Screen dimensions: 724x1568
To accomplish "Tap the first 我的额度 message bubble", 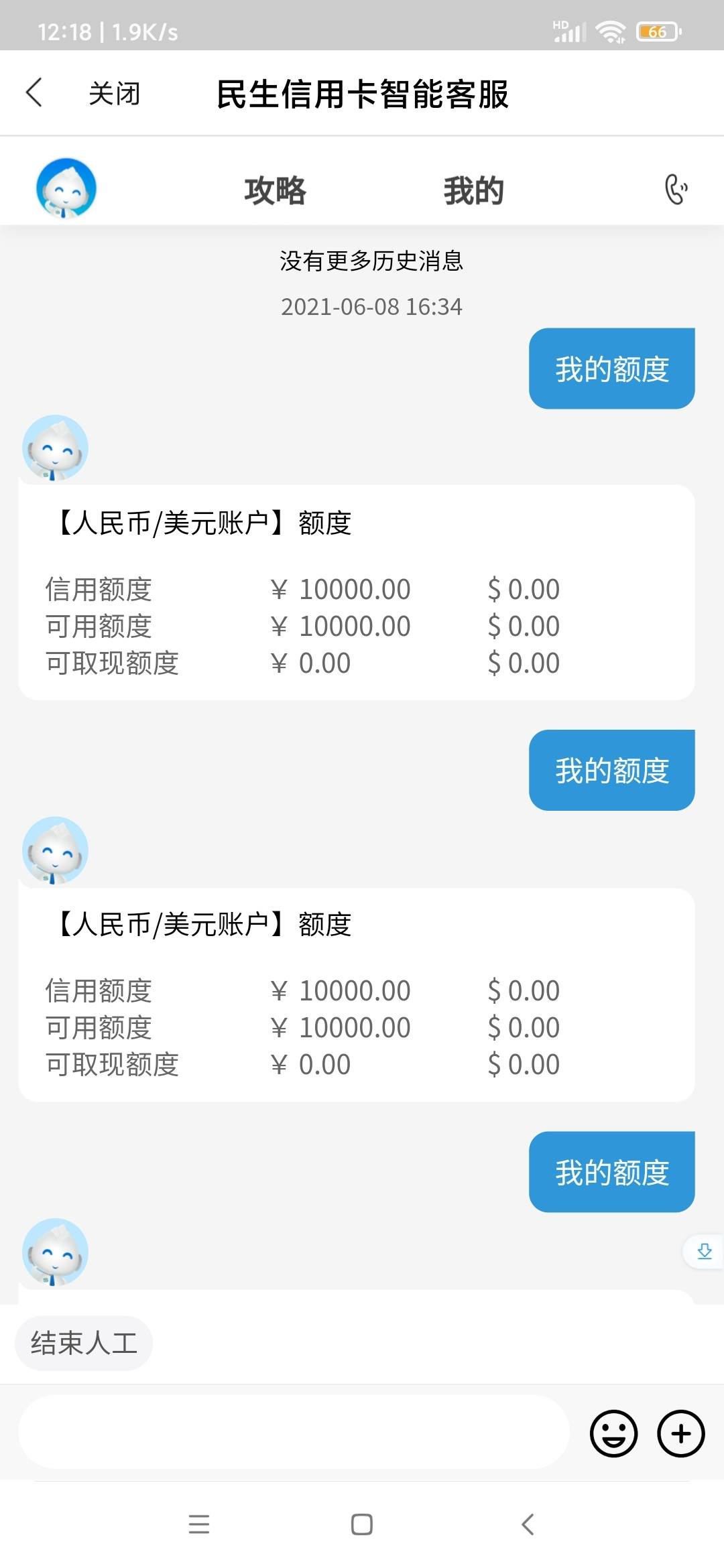I will pos(611,369).
